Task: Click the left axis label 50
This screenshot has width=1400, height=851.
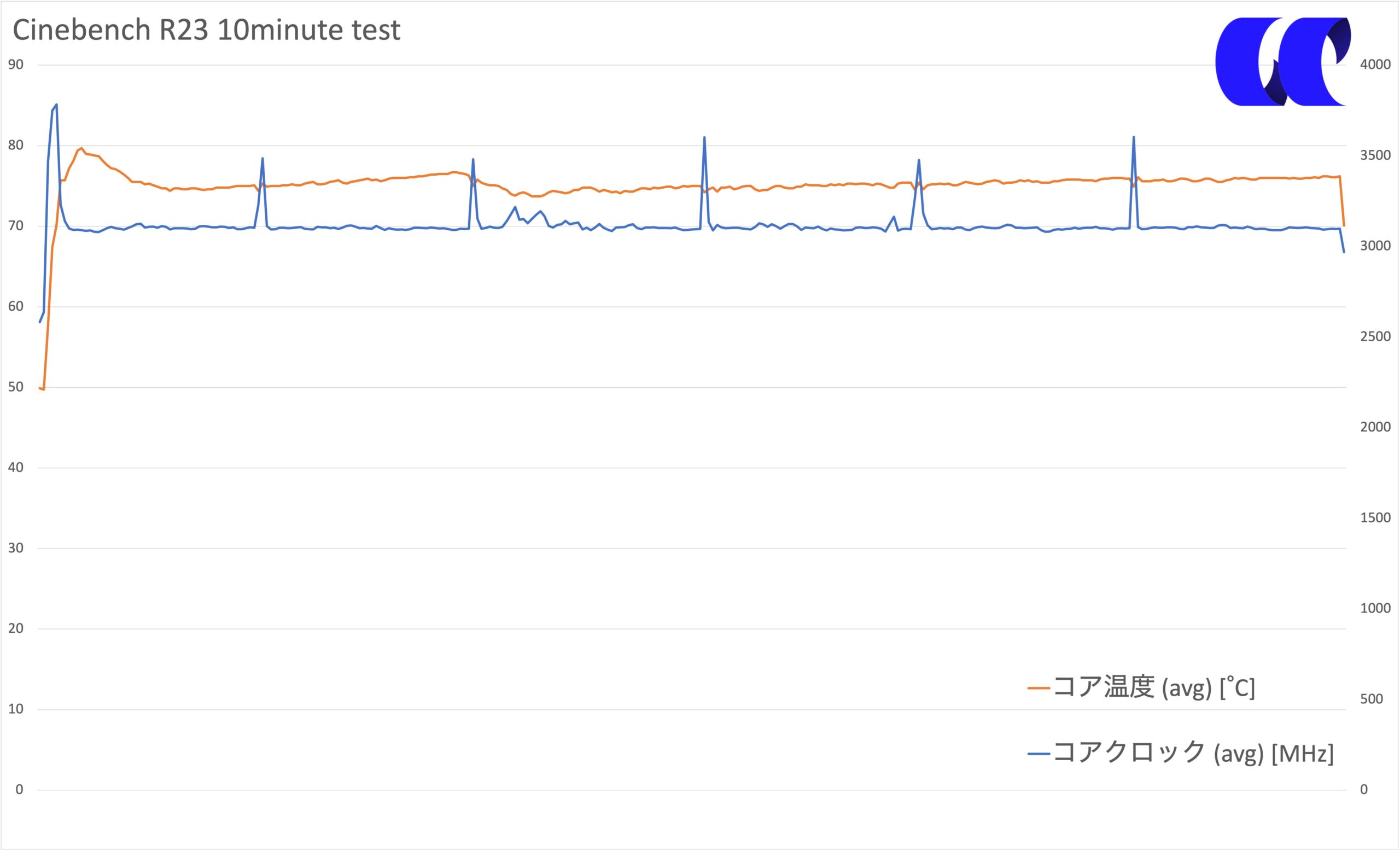Action: (16, 387)
